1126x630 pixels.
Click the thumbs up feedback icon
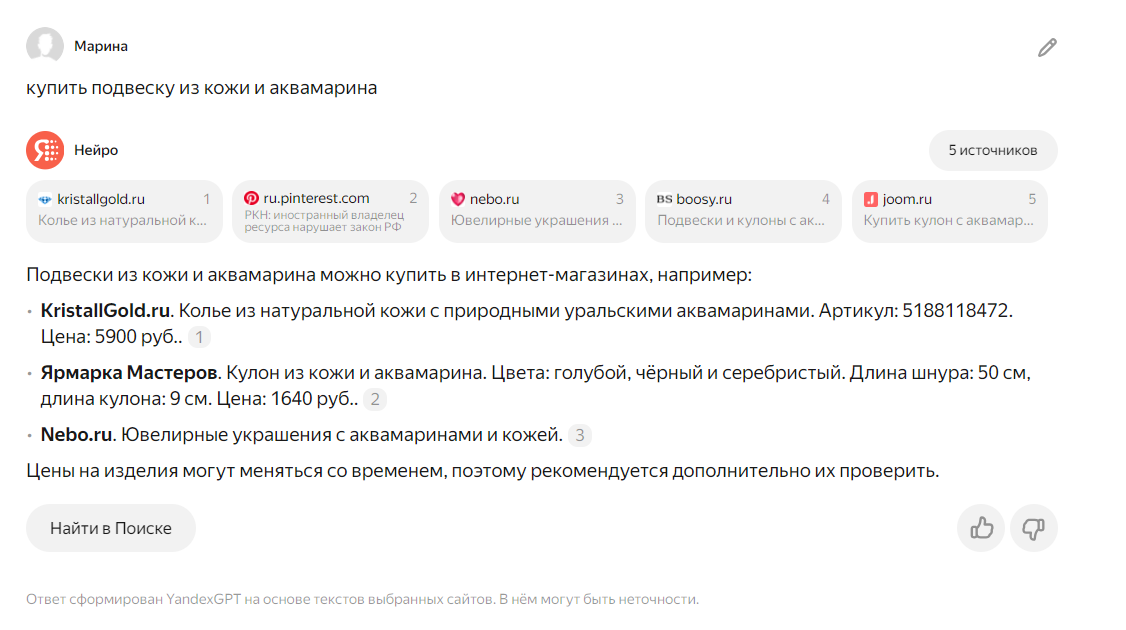coord(981,527)
